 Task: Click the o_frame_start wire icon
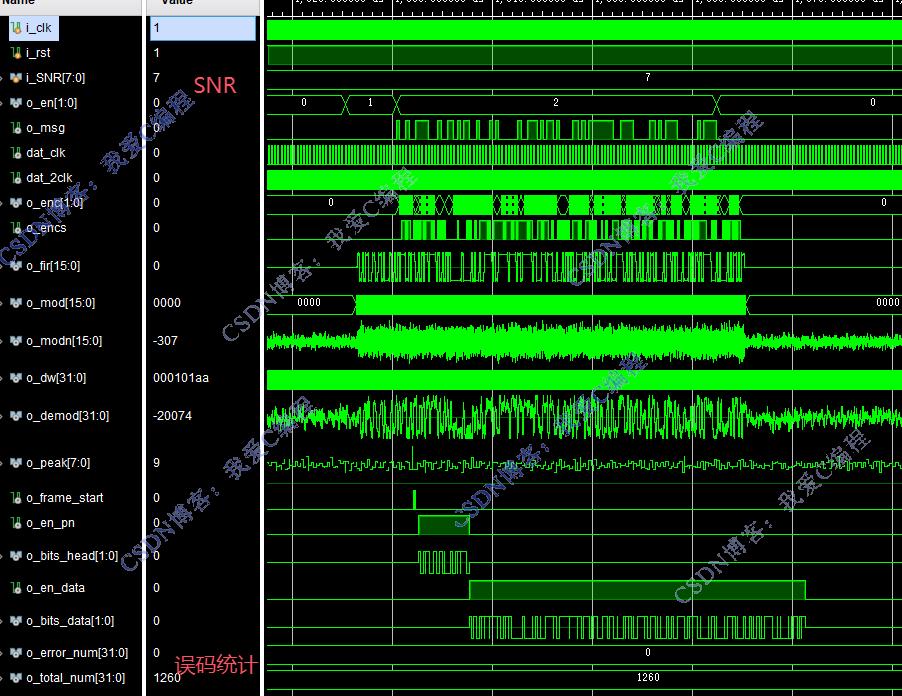tap(17, 498)
